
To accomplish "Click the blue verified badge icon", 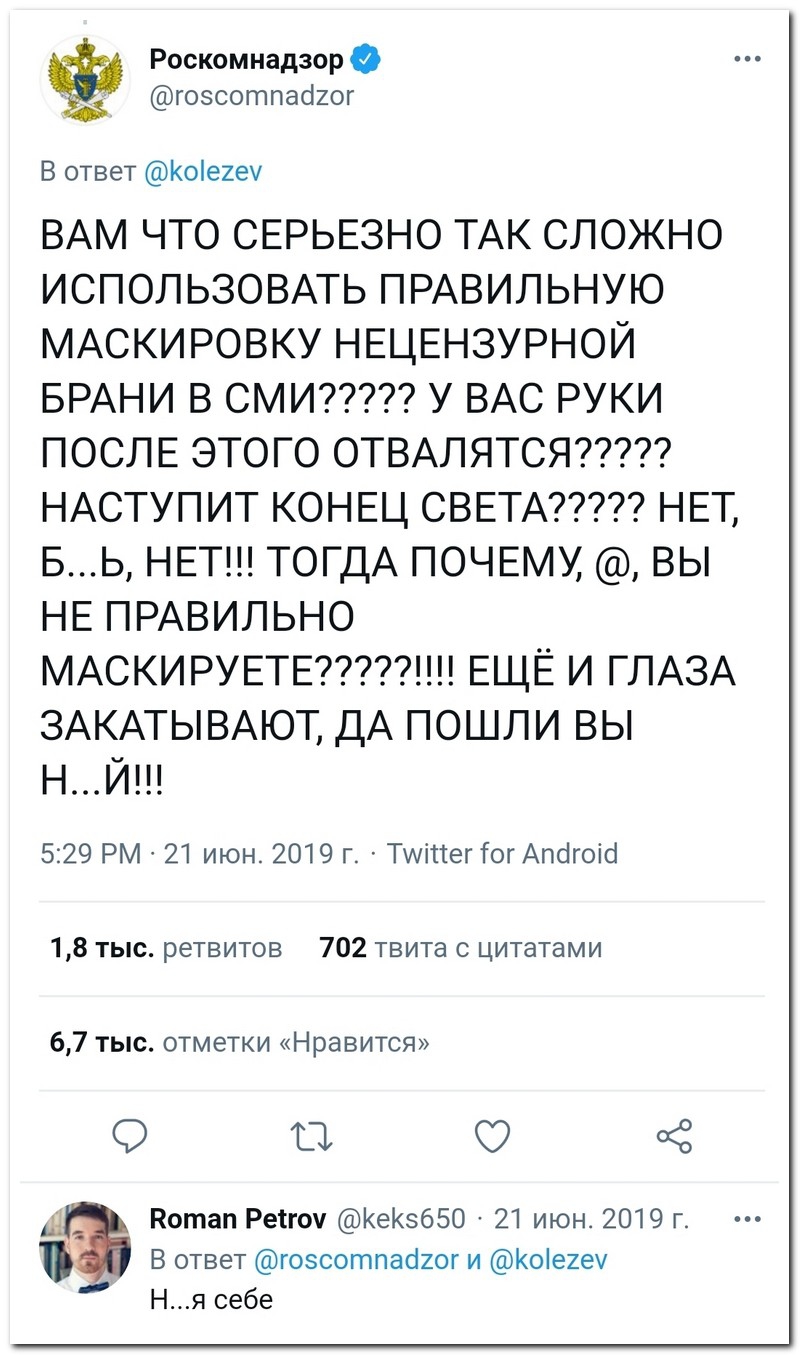I will pyautogui.click(x=364, y=62).
